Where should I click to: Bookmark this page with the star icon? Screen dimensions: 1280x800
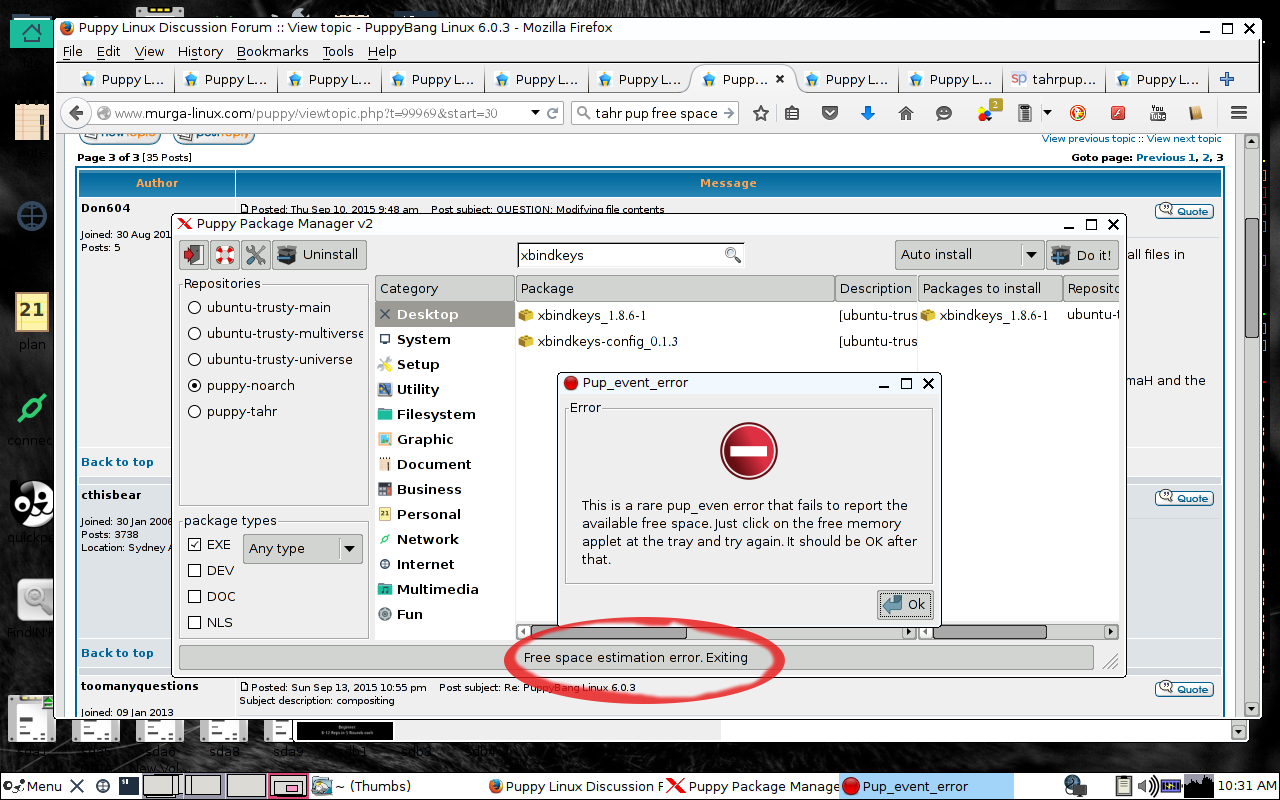(x=760, y=113)
